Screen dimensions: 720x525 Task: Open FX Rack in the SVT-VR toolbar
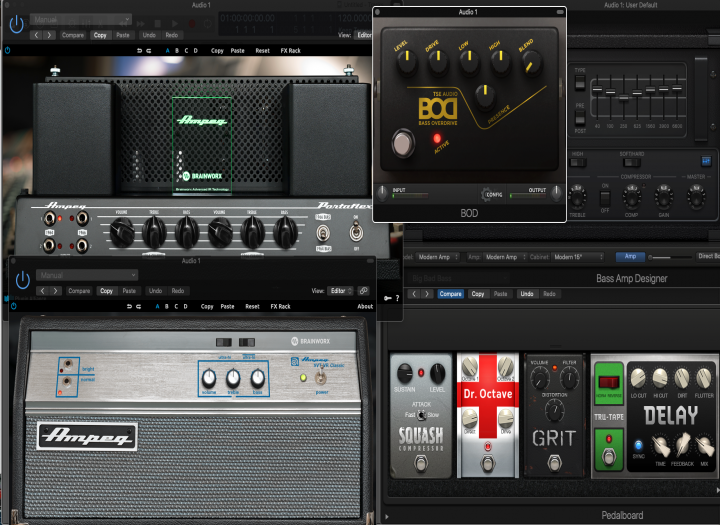(281, 306)
